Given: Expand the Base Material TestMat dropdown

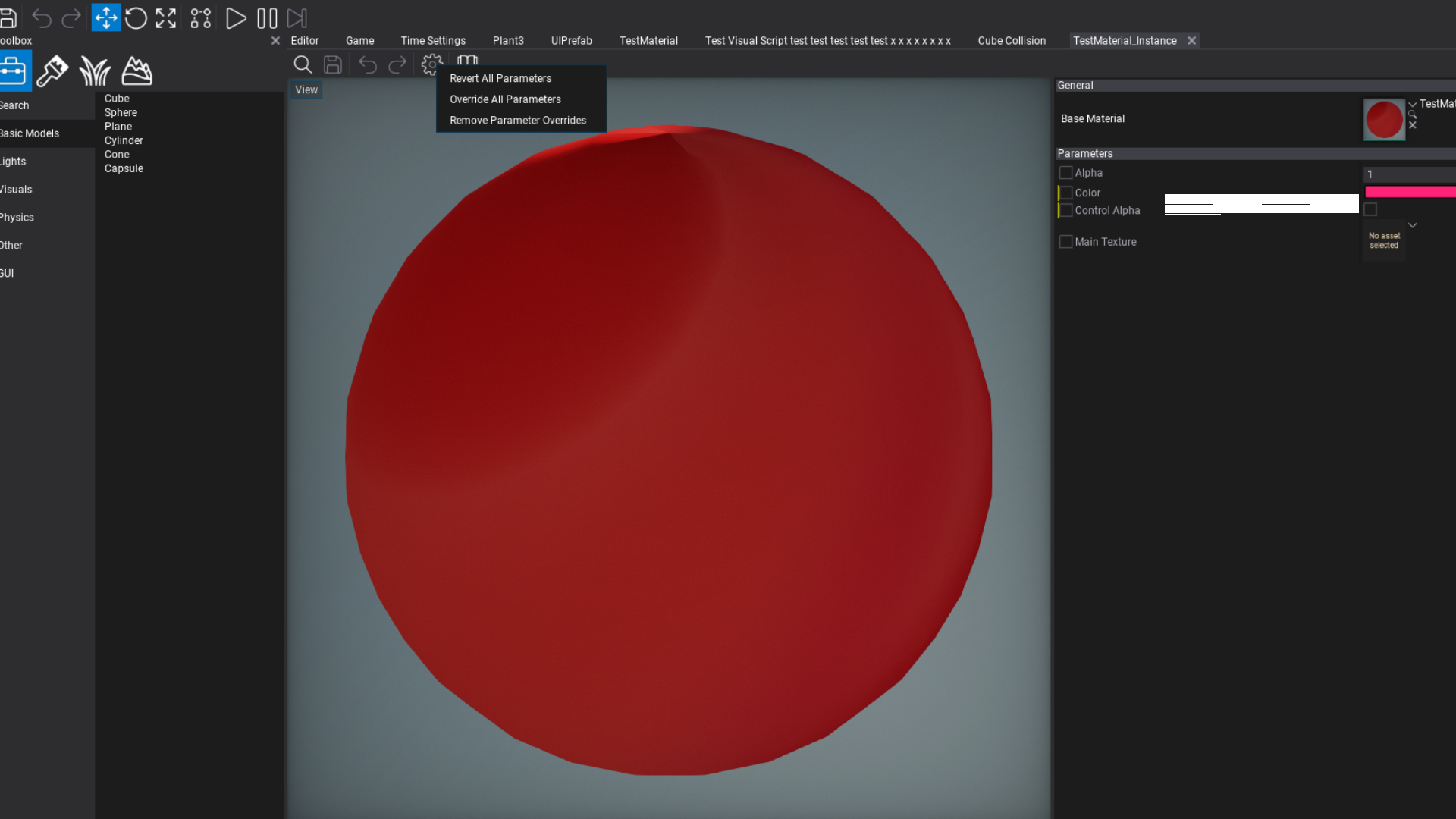Looking at the screenshot, I should (x=1412, y=104).
